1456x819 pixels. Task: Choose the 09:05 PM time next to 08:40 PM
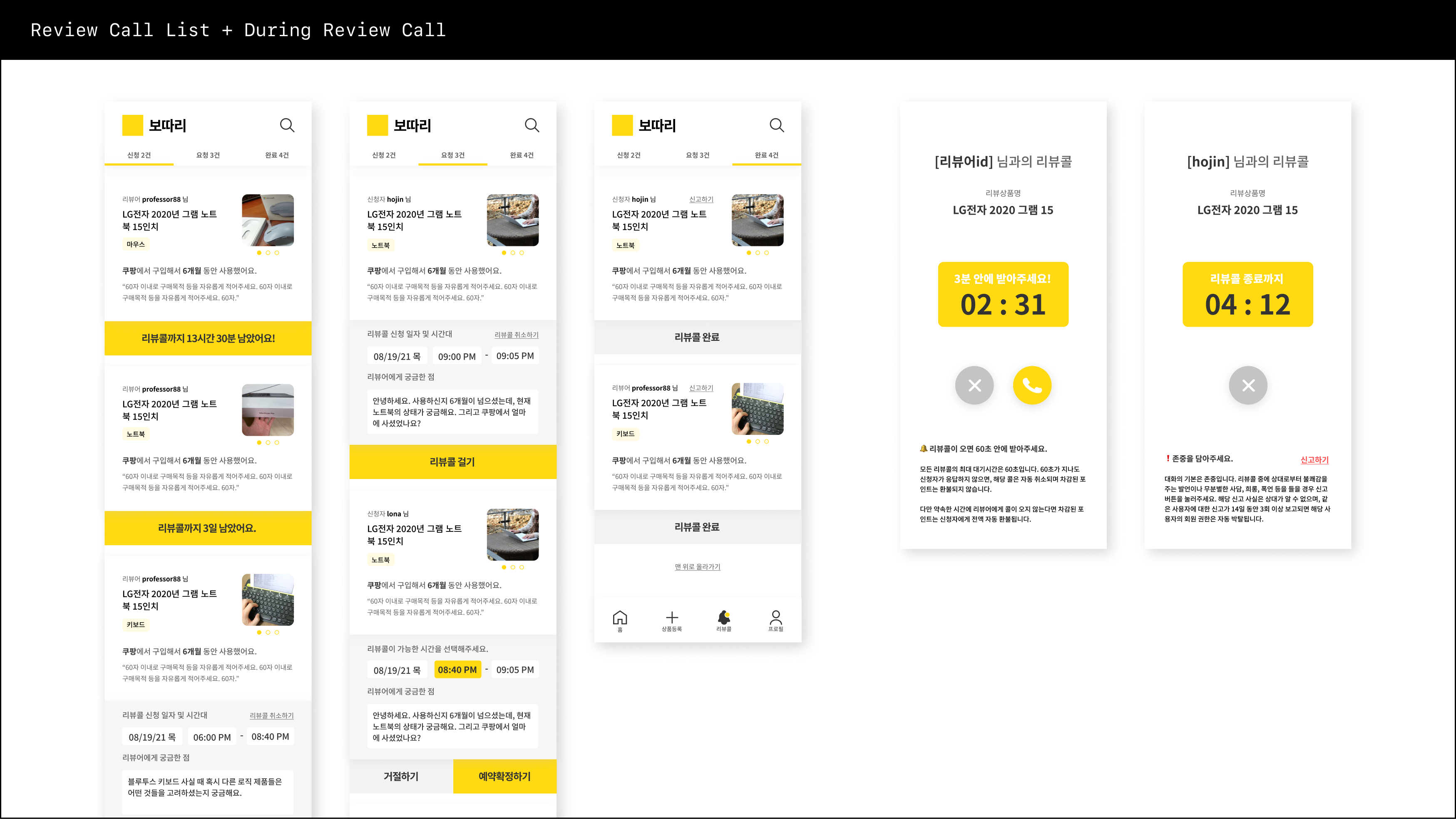(514, 670)
